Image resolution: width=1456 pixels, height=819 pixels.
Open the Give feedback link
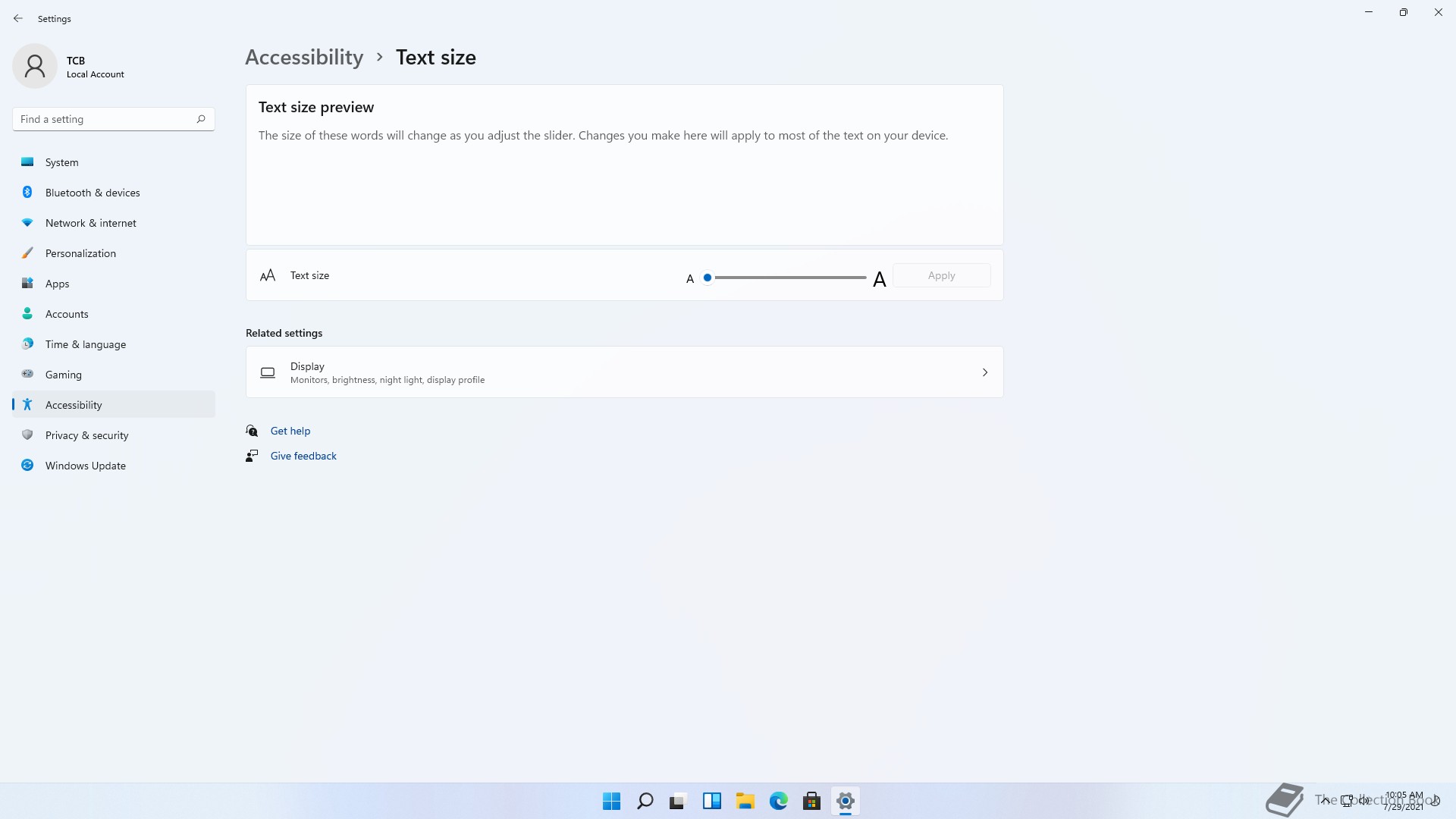point(303,456)
